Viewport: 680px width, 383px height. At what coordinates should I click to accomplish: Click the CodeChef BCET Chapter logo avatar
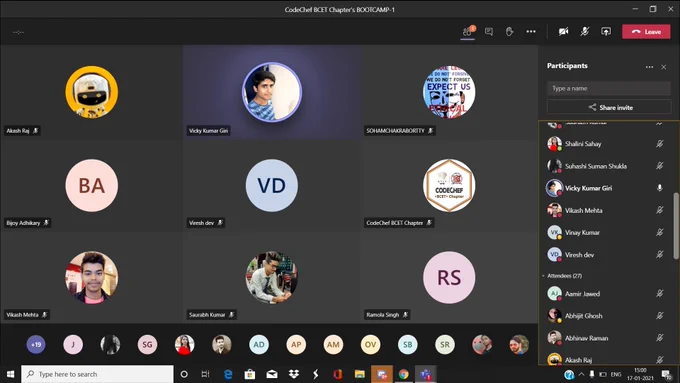pos(449,185)
